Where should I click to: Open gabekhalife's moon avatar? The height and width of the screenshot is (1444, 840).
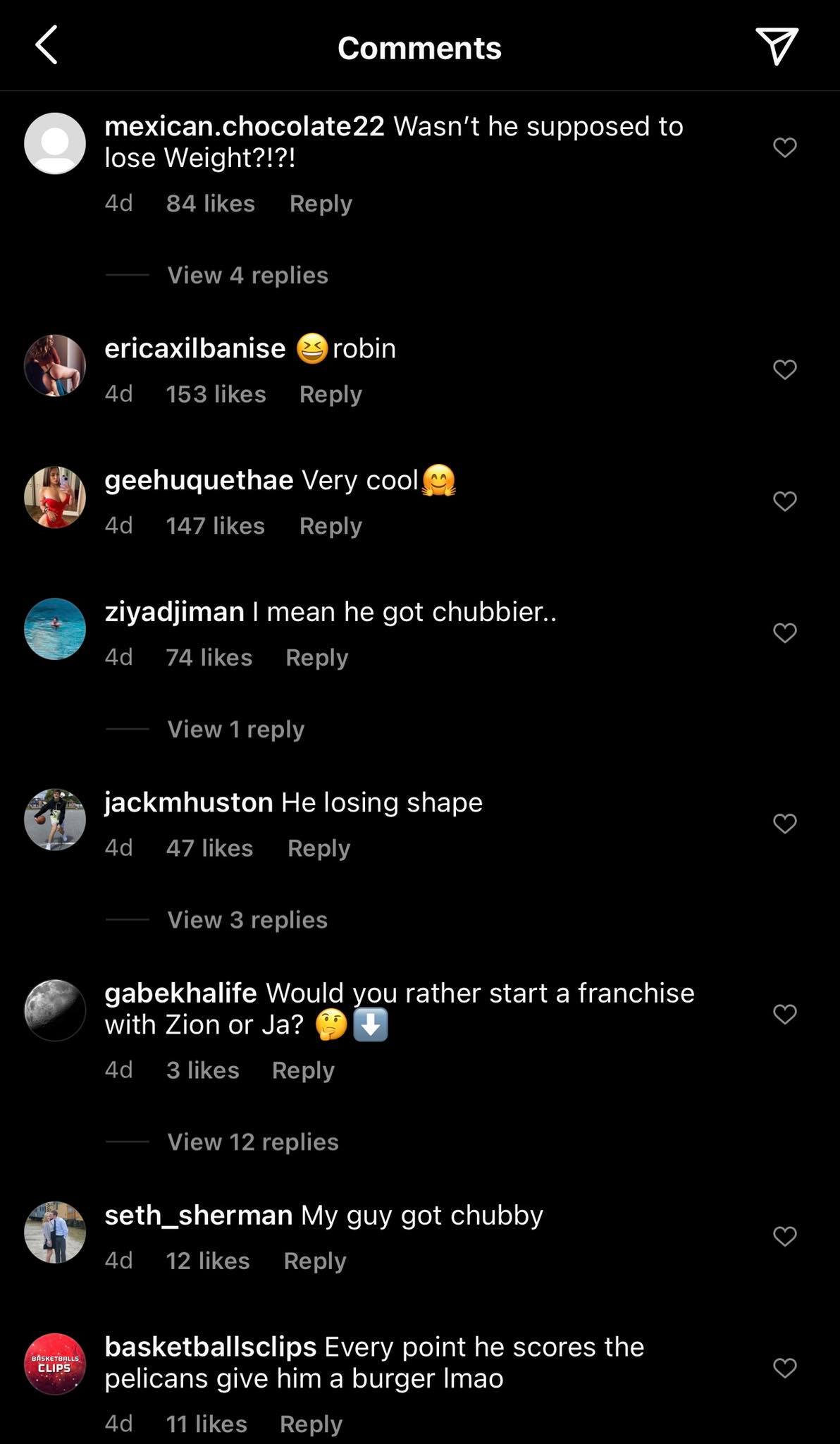pyautogui.click(x=55, y=1010)
